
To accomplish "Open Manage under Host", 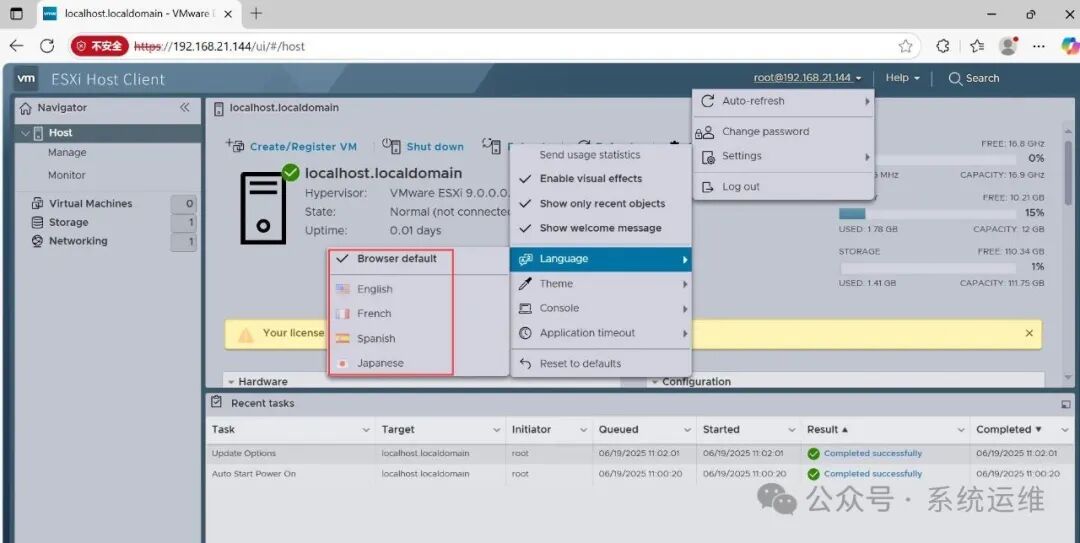I will (x=68, y=153).
